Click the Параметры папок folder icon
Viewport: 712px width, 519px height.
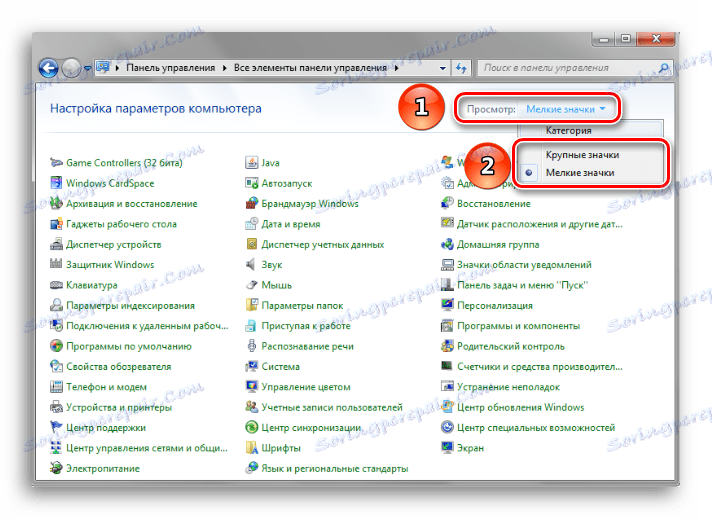click(251, 305)
